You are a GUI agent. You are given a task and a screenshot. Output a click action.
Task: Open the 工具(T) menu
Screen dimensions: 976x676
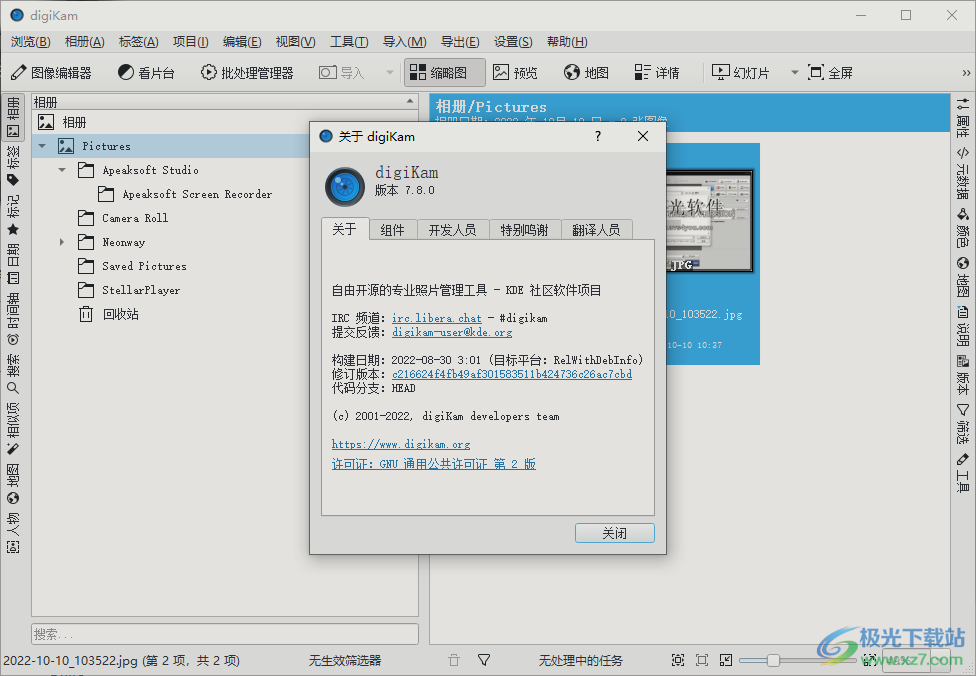[x=349, y=42]
